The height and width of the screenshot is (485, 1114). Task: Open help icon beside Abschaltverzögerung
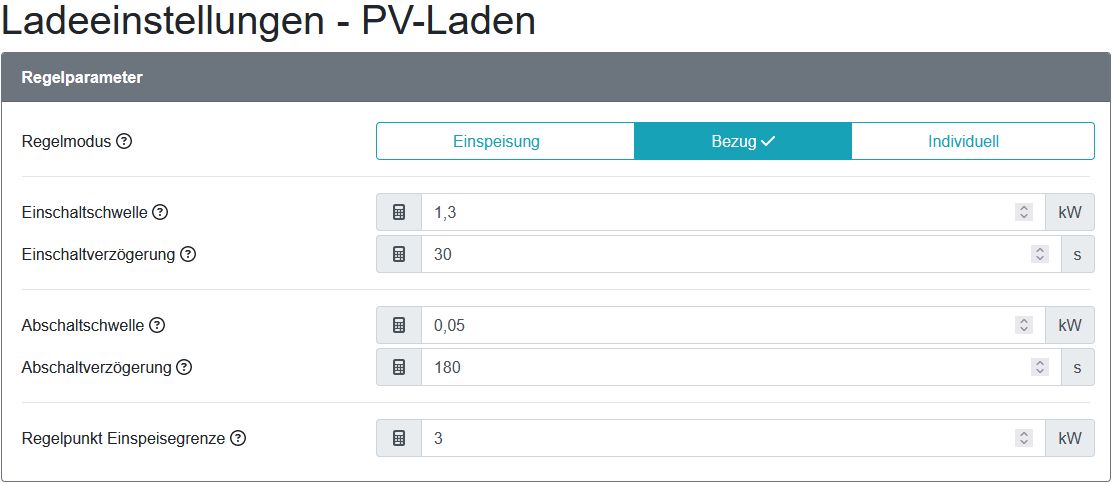[x=184, y=367]
